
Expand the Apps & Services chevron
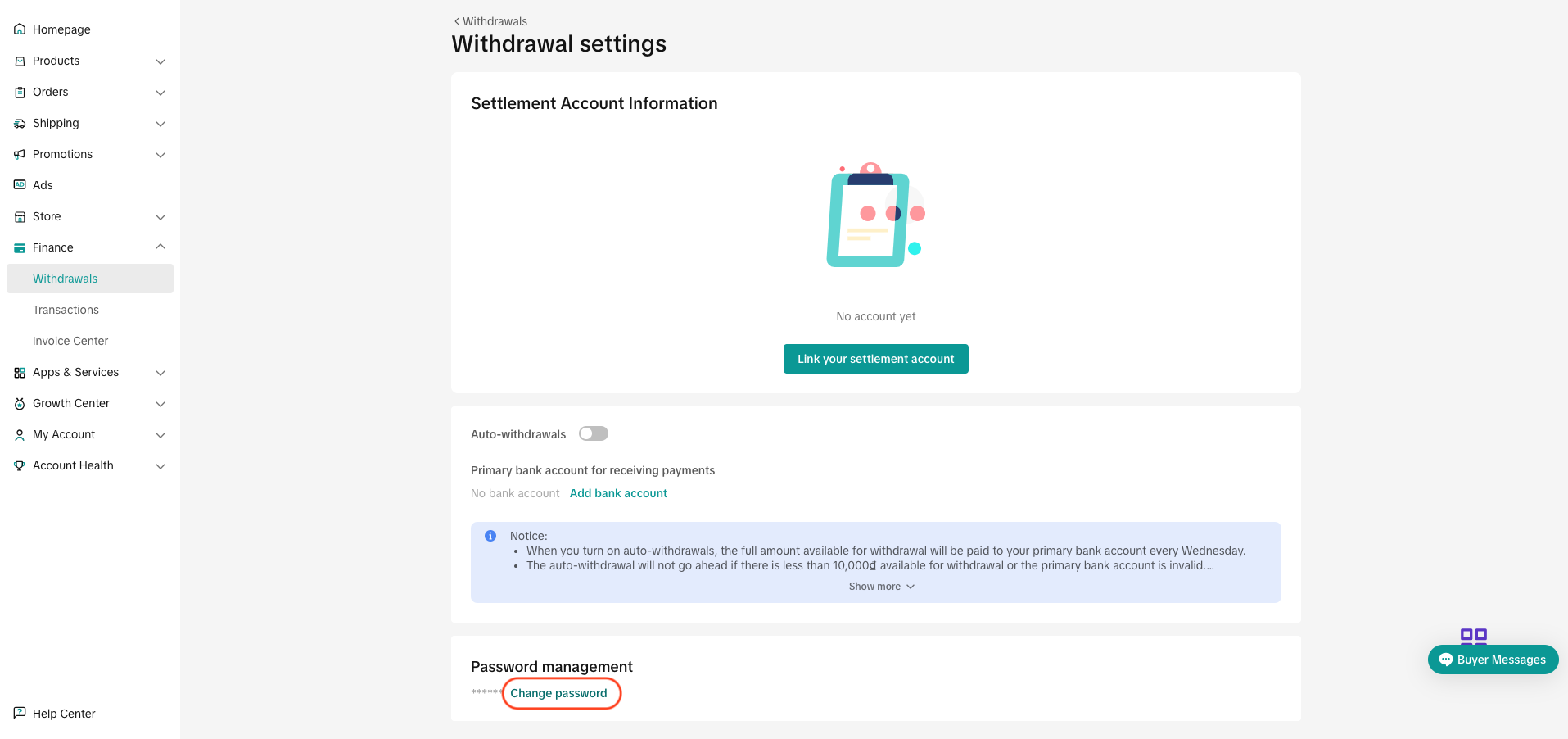click(160, 373)
